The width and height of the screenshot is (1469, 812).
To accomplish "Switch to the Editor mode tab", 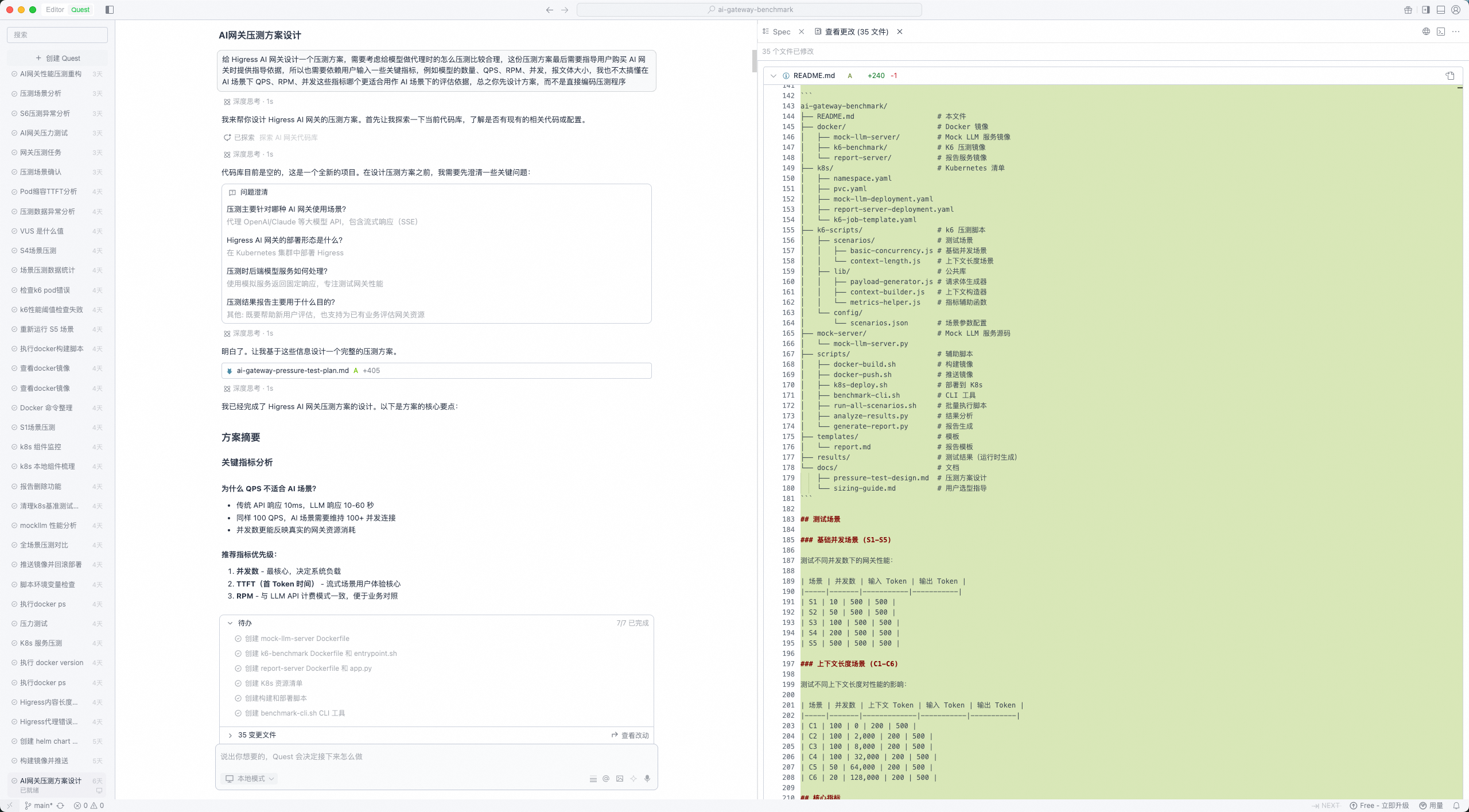I will coord(55,10).
